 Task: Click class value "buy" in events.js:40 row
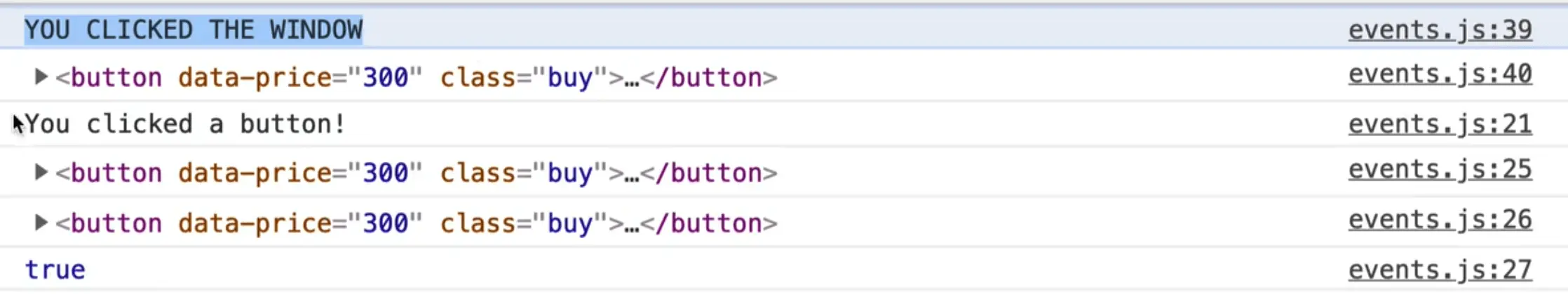[569, 77]
